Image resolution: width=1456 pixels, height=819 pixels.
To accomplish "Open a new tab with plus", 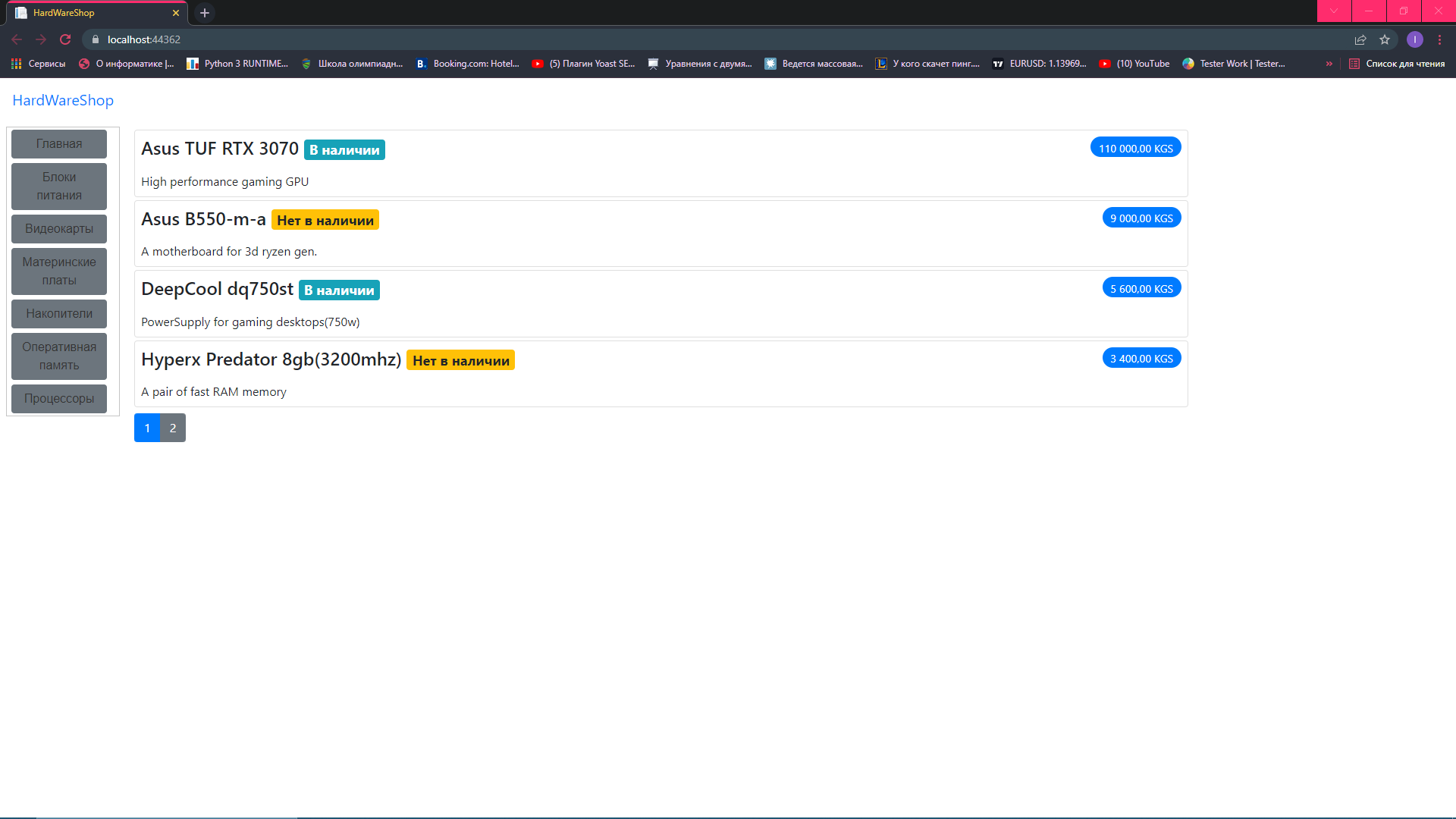I will tap(204, 13).
